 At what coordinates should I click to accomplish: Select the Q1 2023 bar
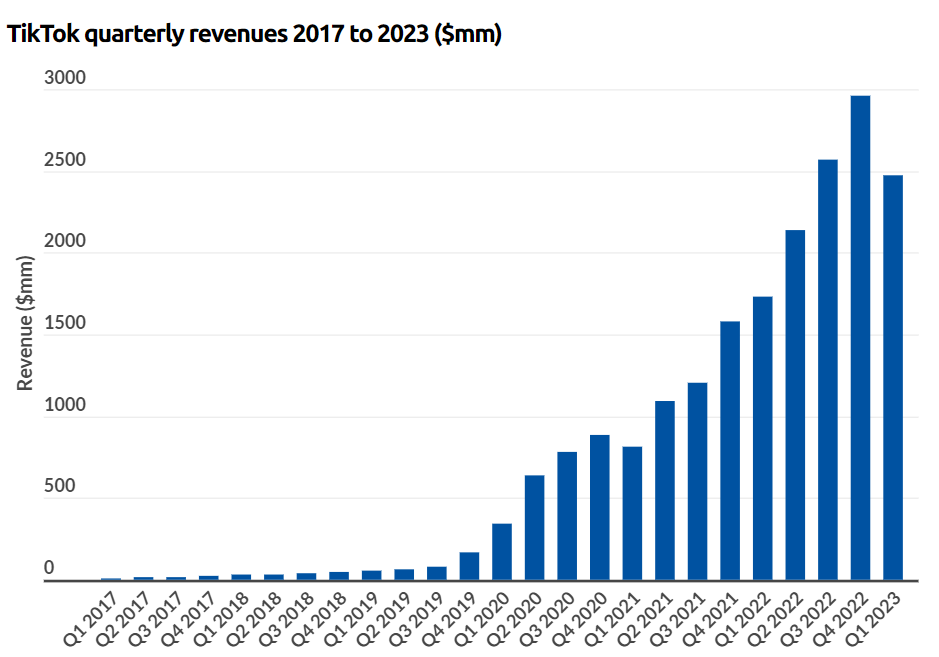pos(893,378)
